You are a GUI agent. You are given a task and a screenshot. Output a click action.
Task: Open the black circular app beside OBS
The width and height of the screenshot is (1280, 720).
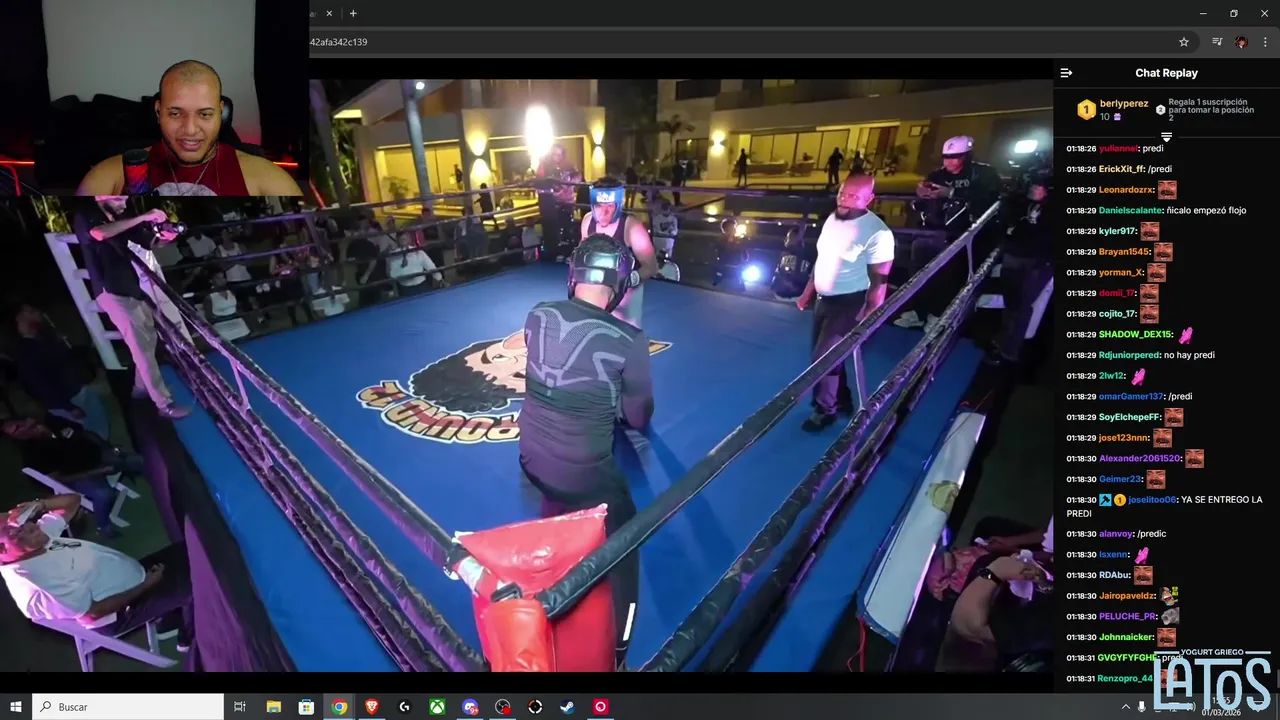click(x=535, y=707)
